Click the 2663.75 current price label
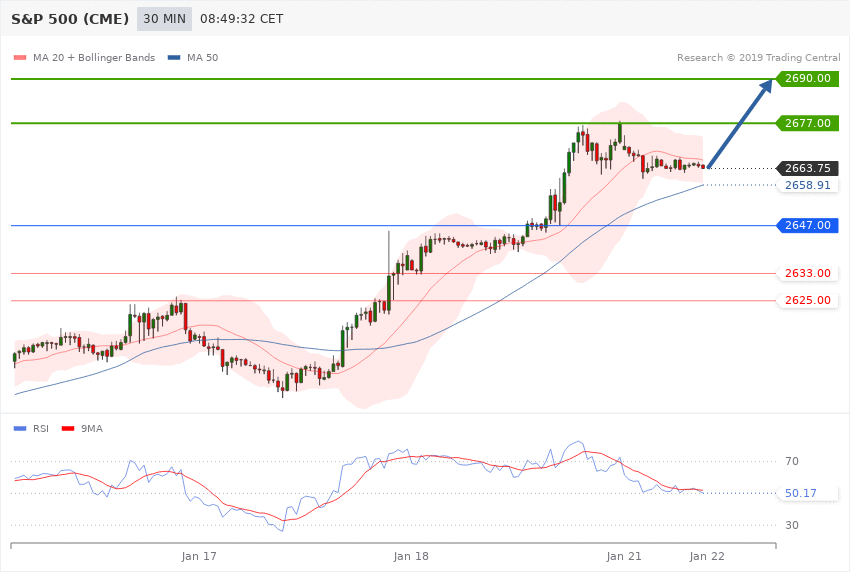Screen dimensions: 850x576 click(807, 169)
